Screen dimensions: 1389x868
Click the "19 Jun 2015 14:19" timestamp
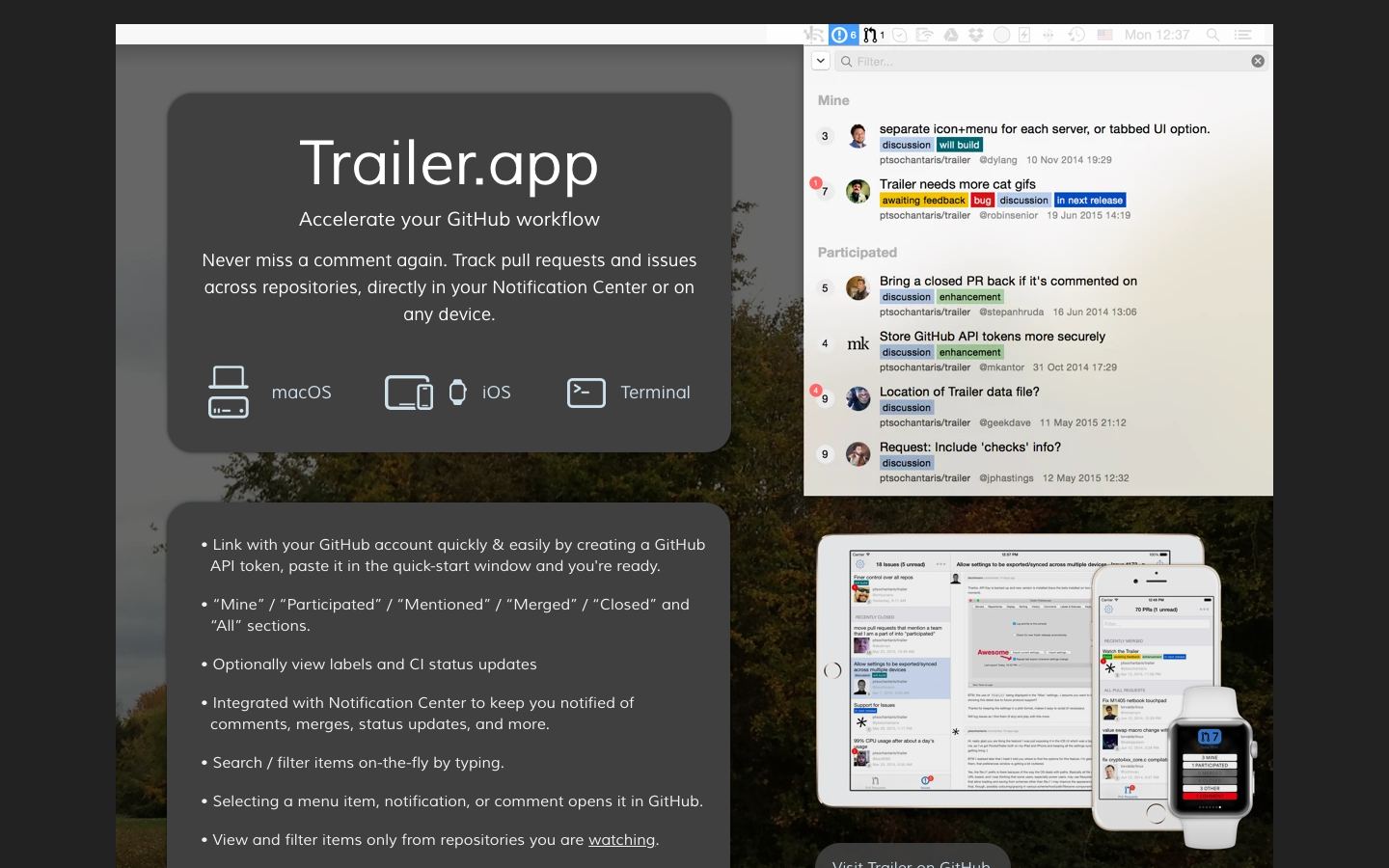1089,215
